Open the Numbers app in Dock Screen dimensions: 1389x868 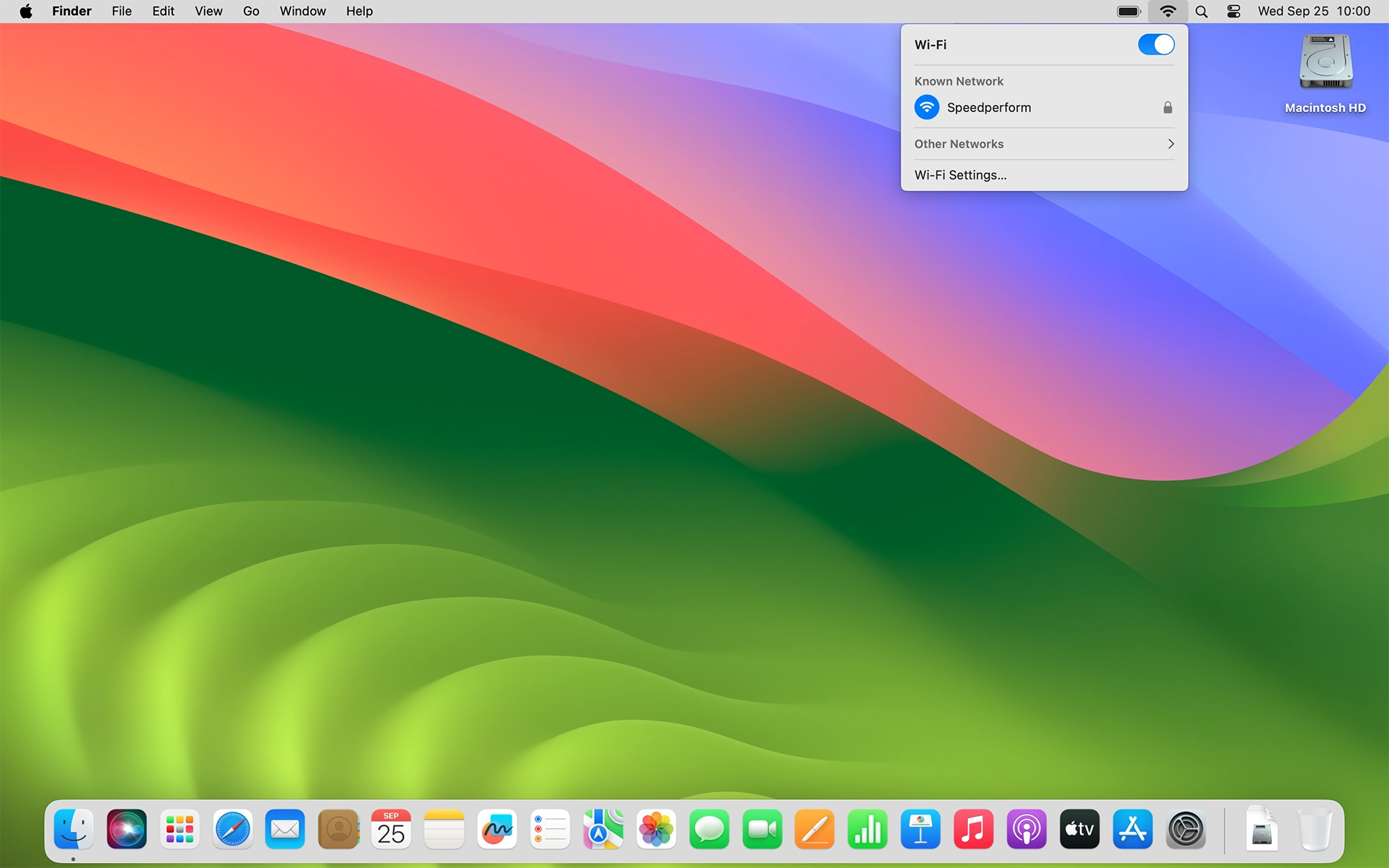point(867,830)
